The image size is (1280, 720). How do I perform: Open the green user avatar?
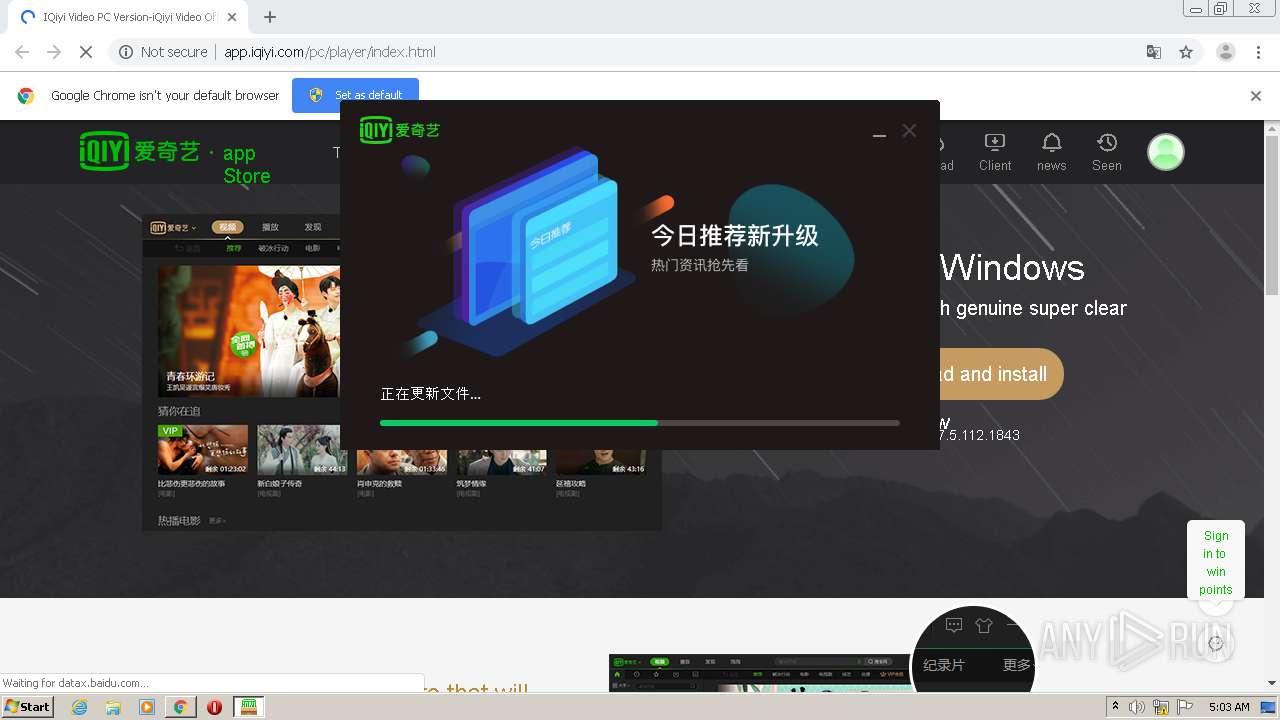coord(1165,152)
